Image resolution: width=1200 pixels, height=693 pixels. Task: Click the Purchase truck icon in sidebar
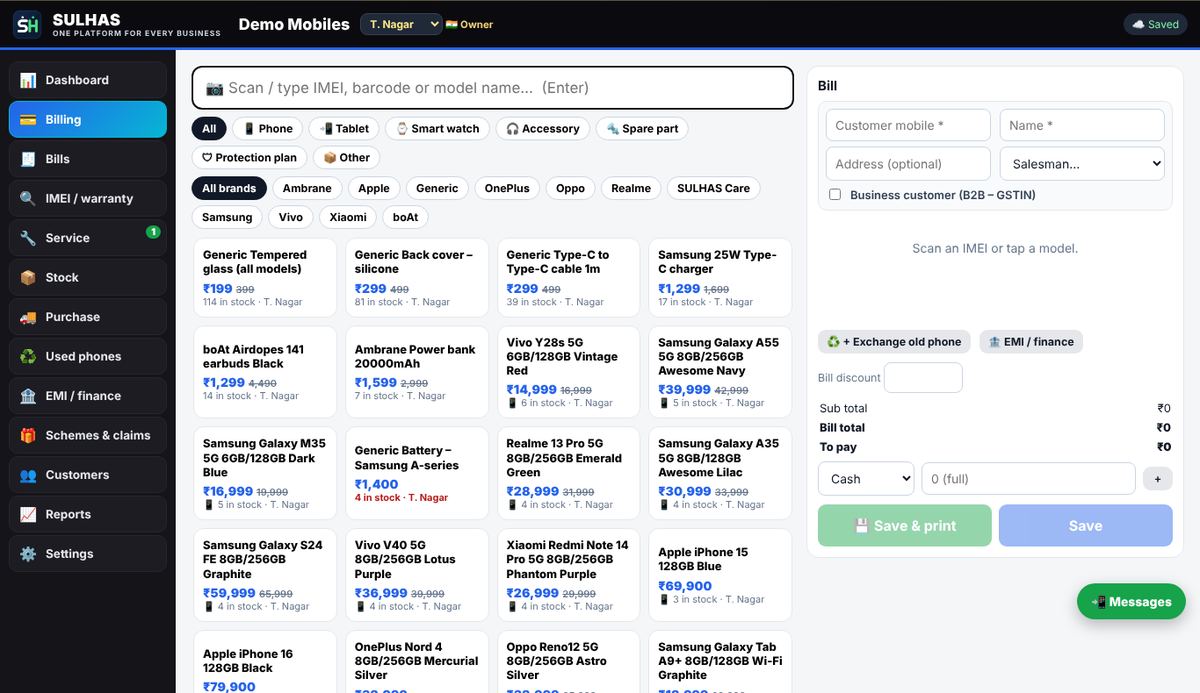coord(28,317)
